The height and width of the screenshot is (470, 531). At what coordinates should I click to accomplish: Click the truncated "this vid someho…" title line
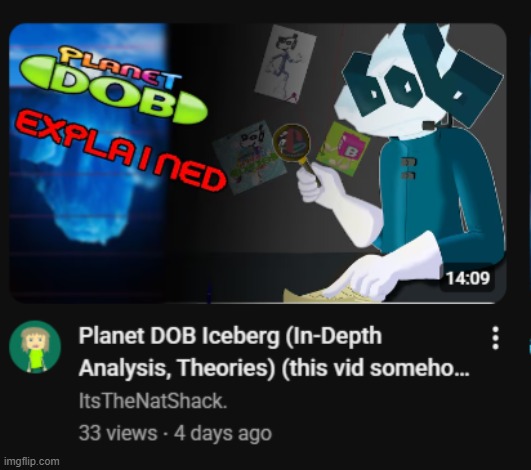(x=274, y=368)
